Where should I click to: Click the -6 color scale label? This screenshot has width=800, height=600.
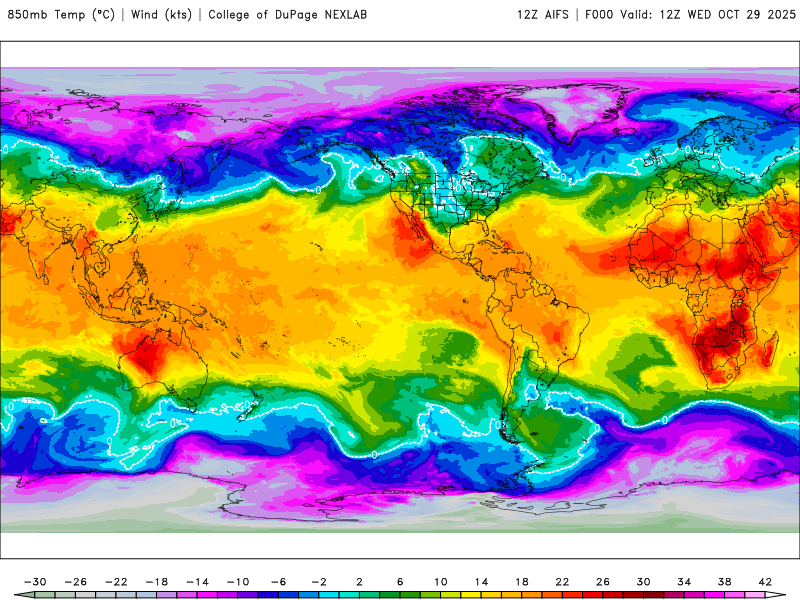point(279,582)
